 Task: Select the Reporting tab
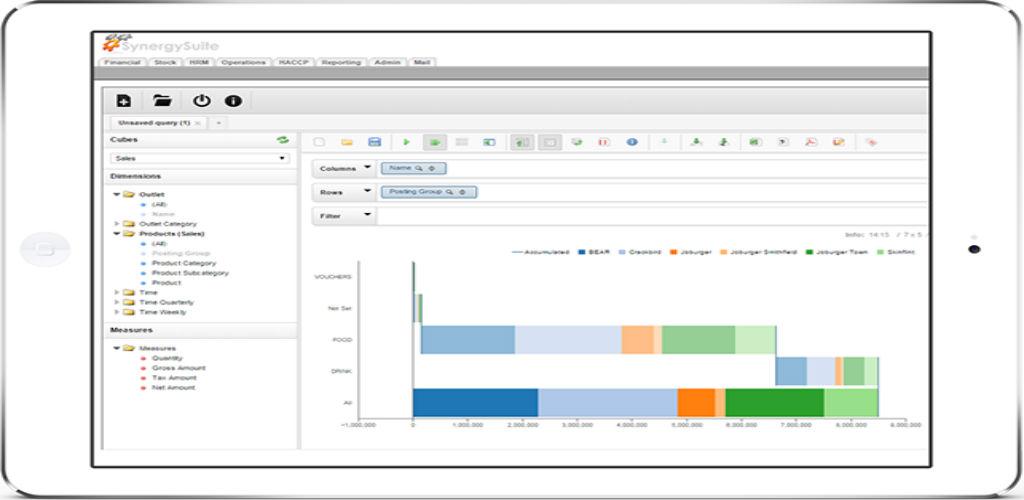(x=342, y=62)
